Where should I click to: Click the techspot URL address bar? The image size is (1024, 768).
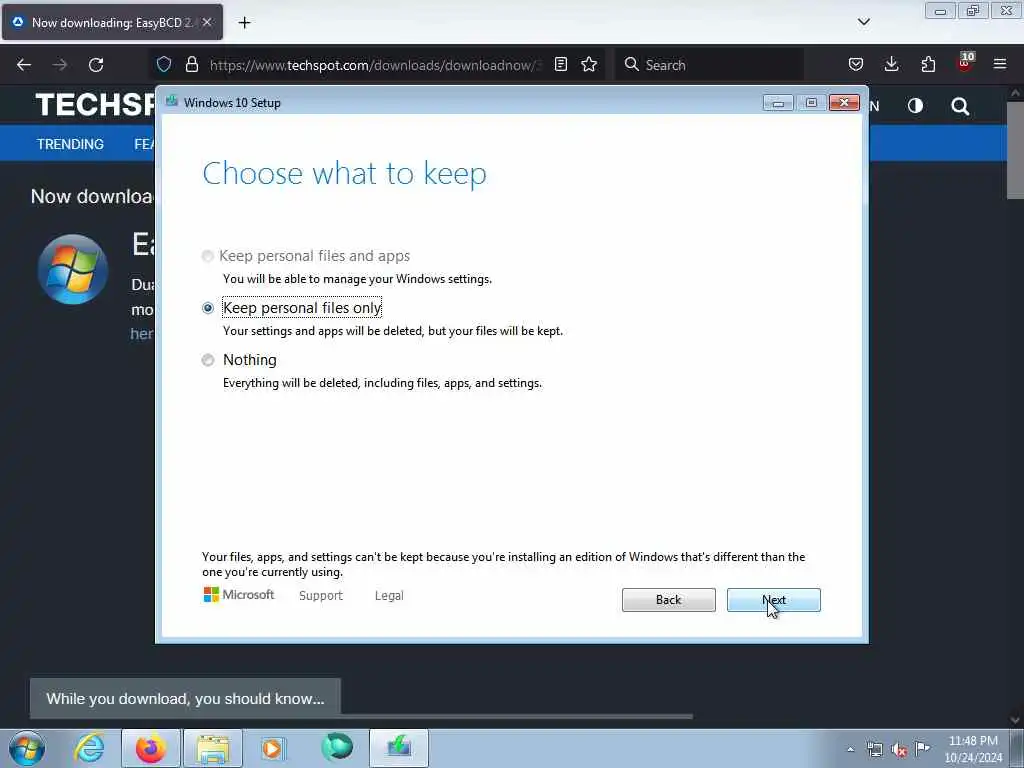376,65
